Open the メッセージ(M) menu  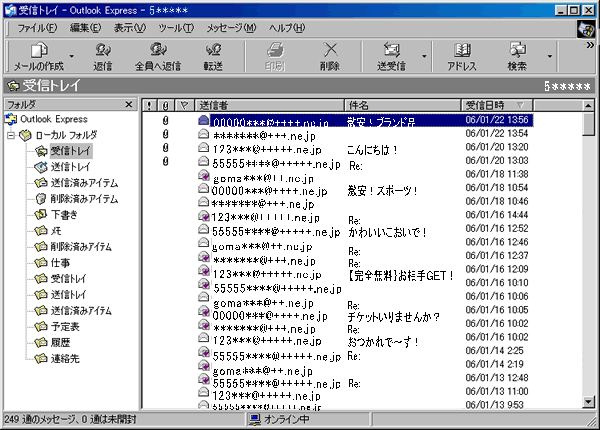(231, 28)
